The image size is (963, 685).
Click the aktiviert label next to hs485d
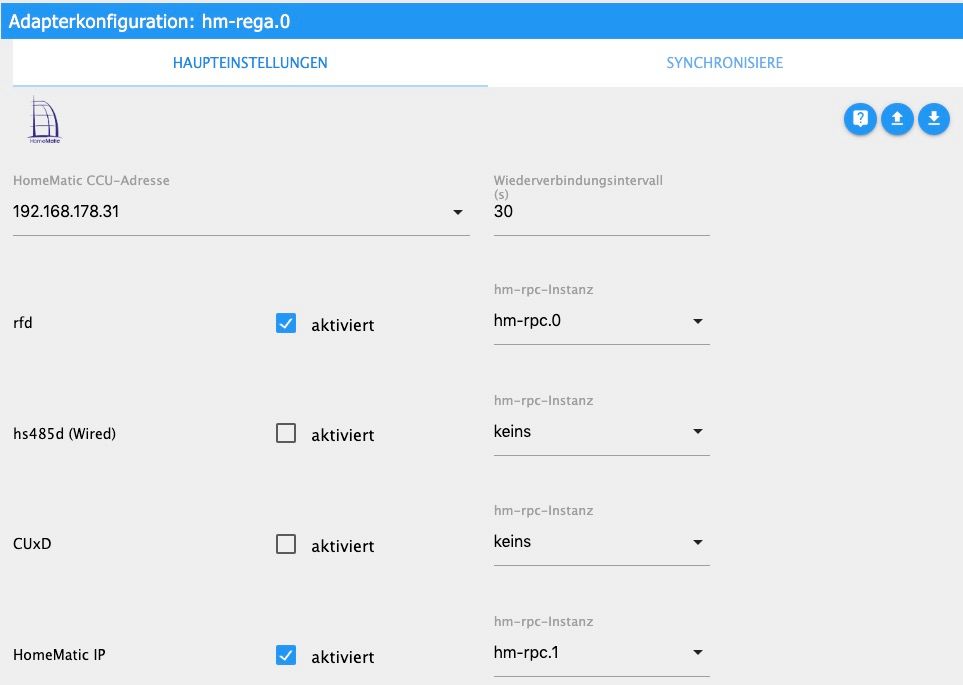tap(342, 435)
